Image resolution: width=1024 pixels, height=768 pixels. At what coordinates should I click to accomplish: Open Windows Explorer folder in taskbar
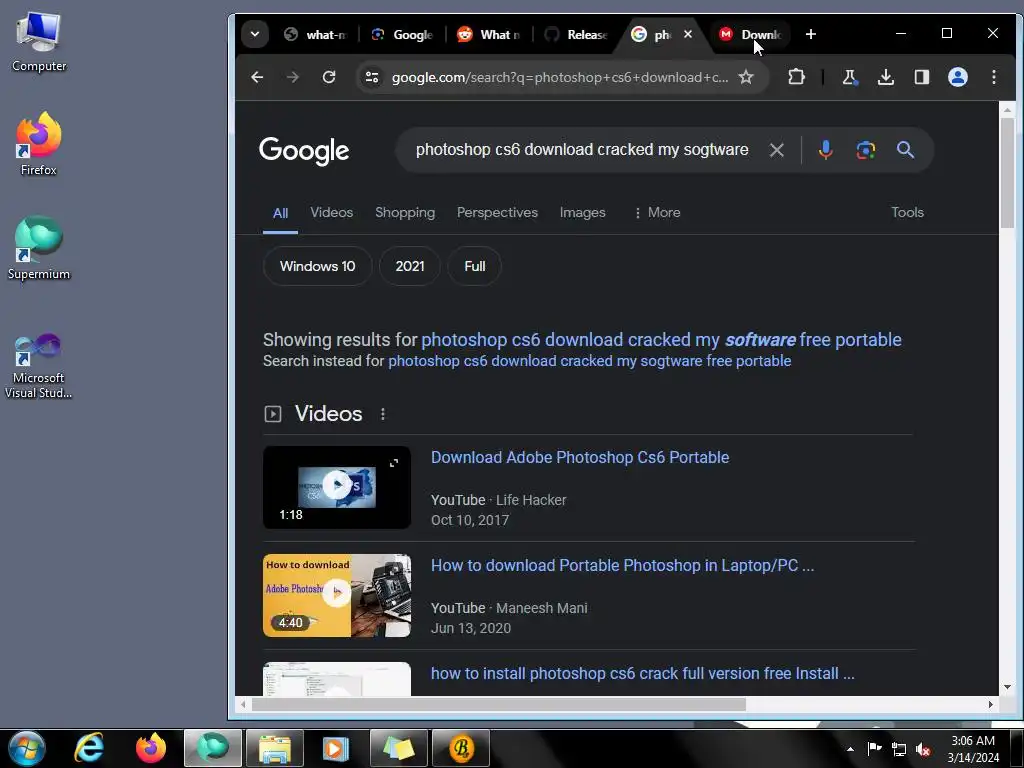tap(275, 748)
